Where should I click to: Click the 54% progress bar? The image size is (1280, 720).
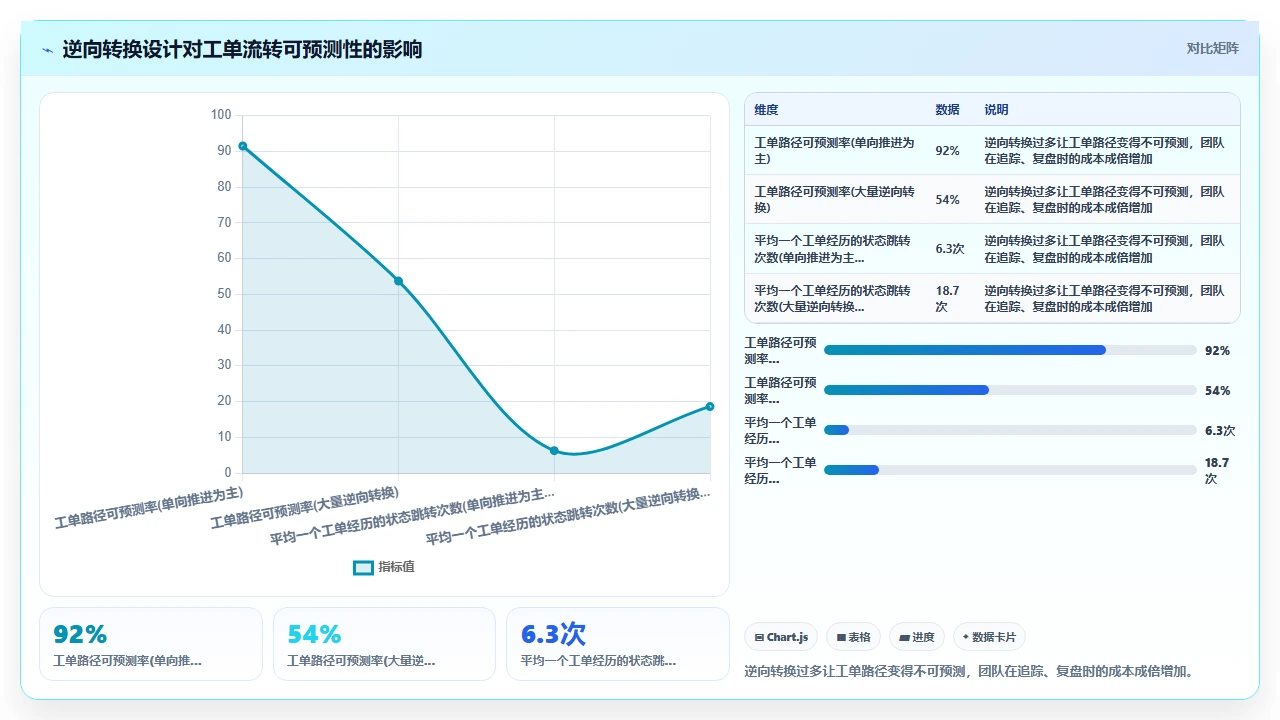1010,390
